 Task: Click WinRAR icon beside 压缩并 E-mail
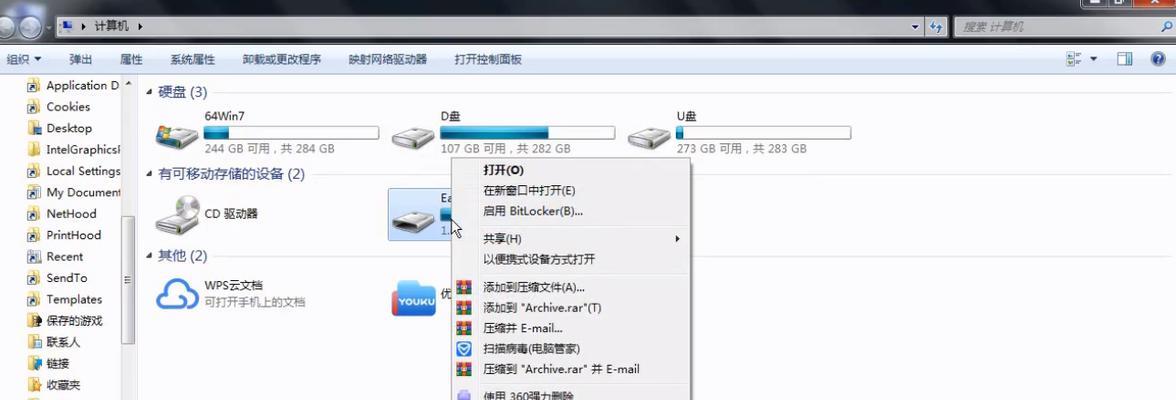pos(464,329)
